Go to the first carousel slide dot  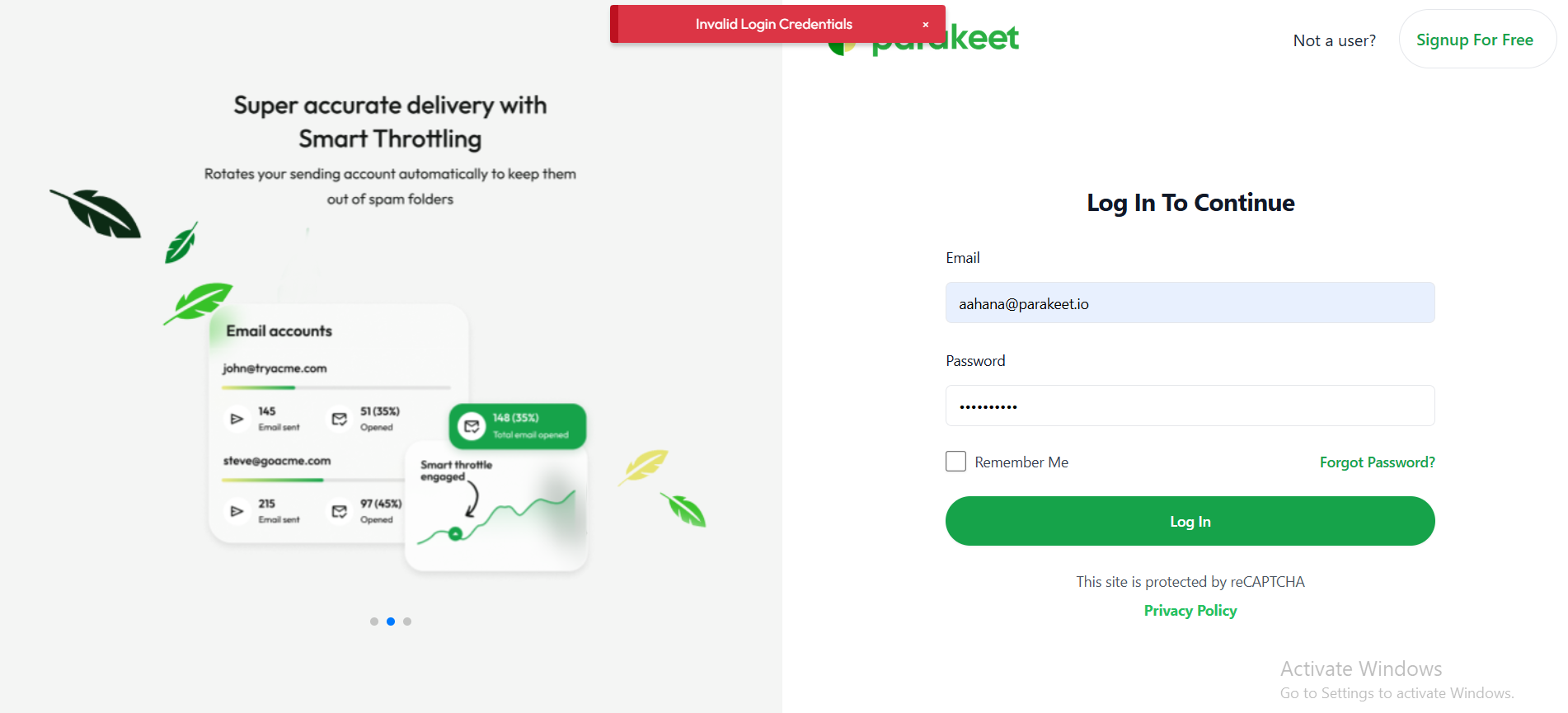374,622
